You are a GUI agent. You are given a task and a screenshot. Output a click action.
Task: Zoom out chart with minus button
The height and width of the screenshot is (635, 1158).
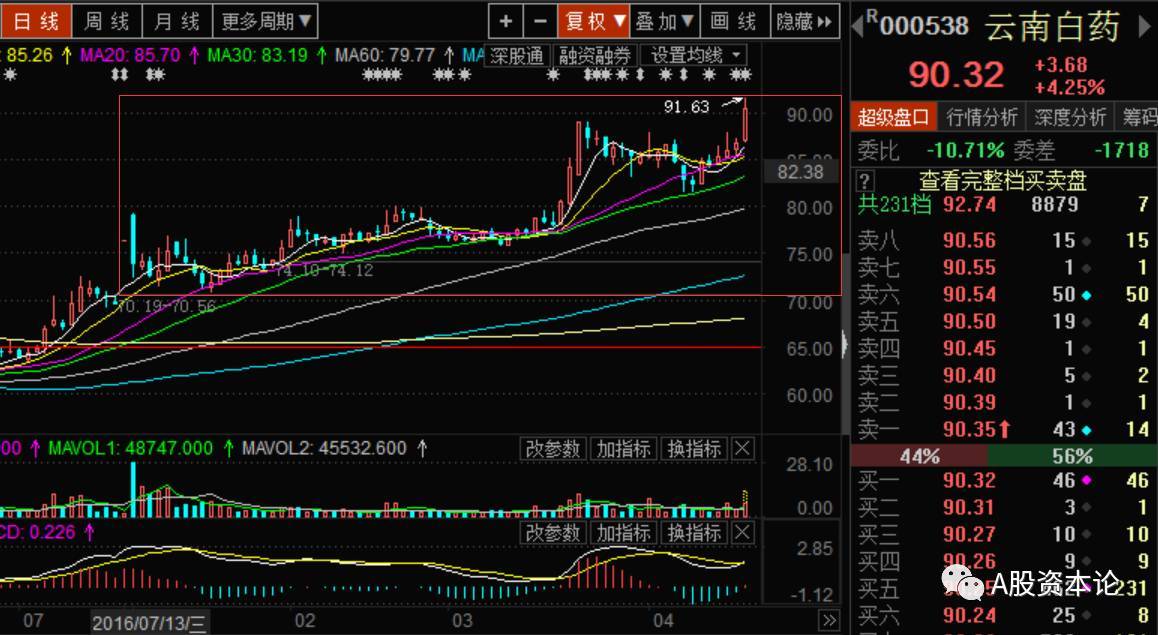pos(540,21)
